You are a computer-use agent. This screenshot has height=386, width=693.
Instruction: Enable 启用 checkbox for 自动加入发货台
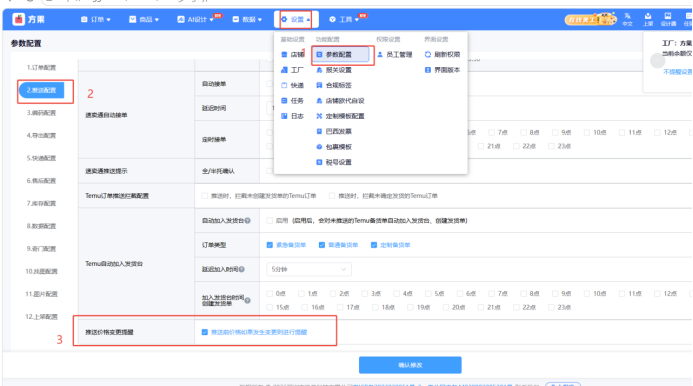coord(270,221)
